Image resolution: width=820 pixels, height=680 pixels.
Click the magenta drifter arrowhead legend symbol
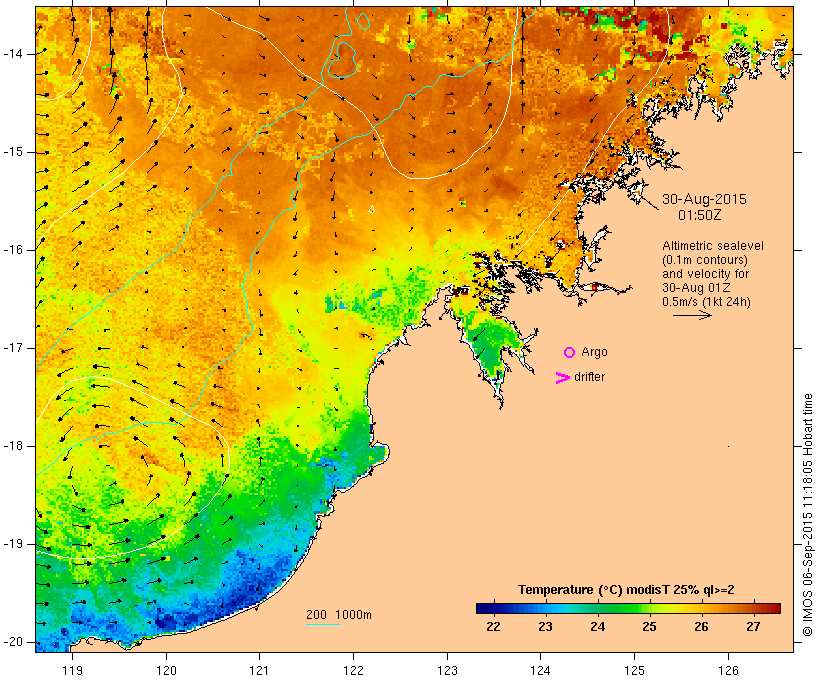pos(562,378)
